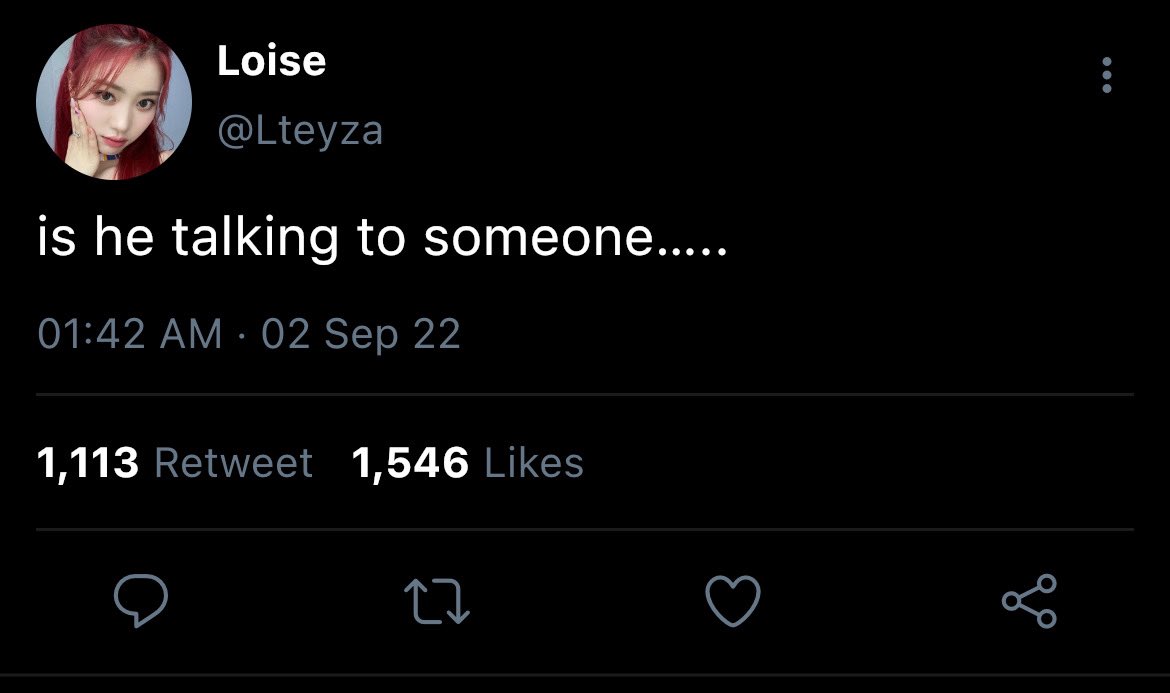This screenshot has width=1170, height=693.
Task: Click the comma digits '113' of retweet count
Action: click(x=101, y=462)
